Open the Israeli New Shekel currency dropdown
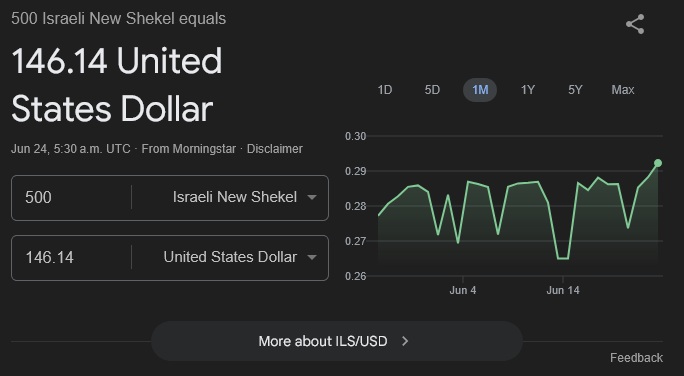684x376 pixels. tap(230, 198)
